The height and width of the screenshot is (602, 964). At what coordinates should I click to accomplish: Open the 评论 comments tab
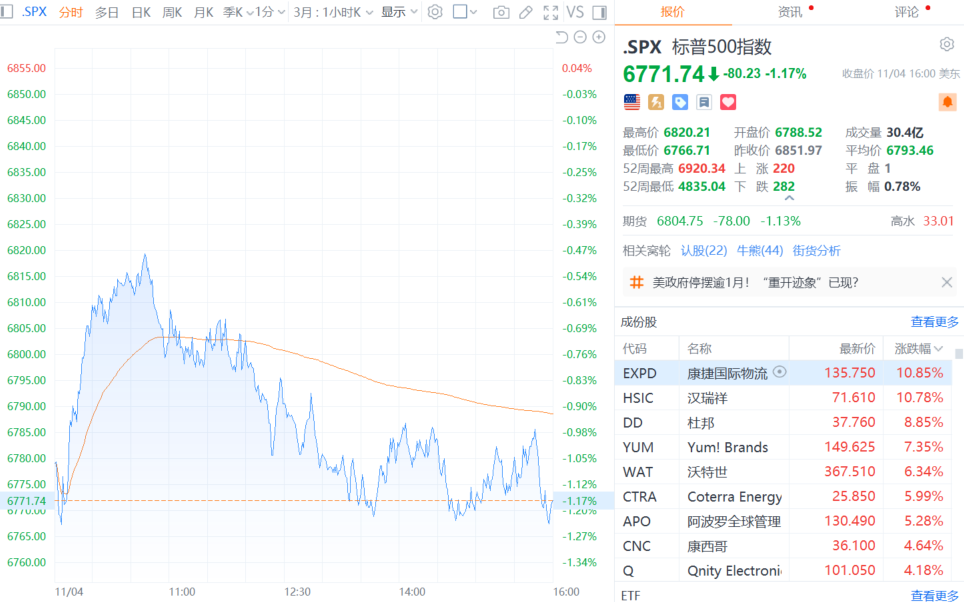(x=906, y=12)
